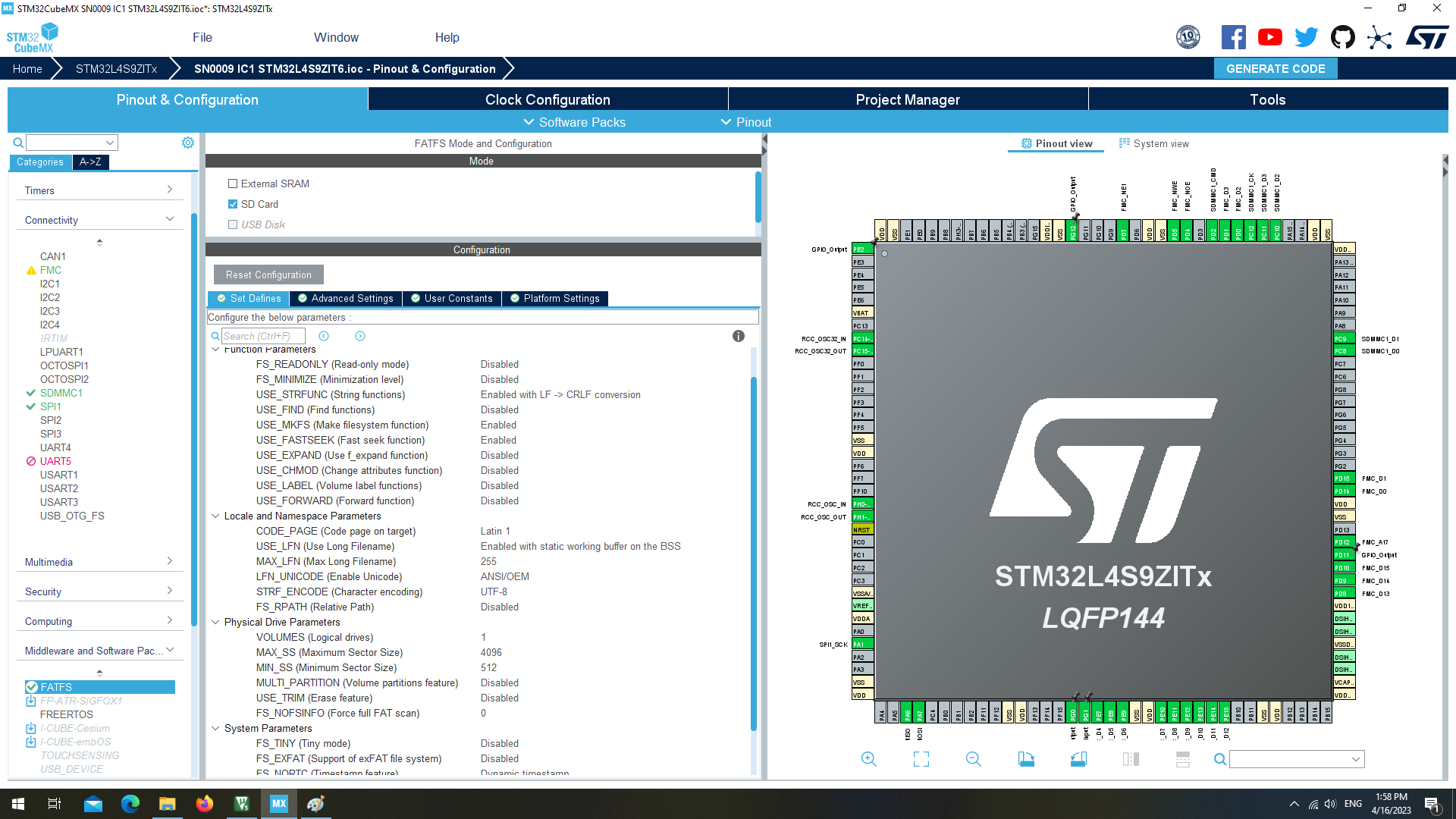Expand the Timers category
The image size is (1456, 819).
point(99,190)
